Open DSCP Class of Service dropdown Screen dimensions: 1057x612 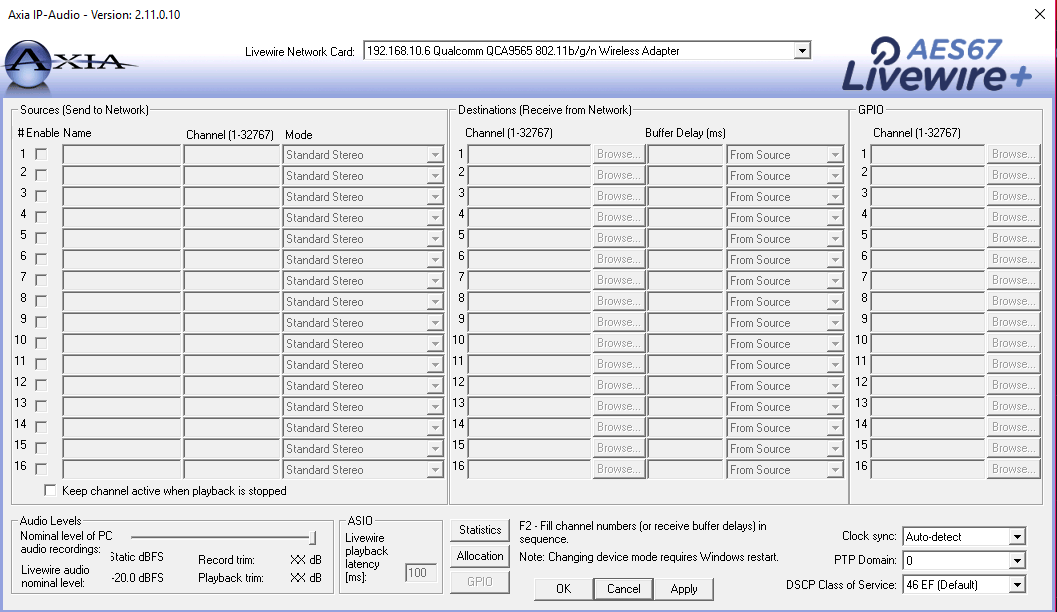click(1017, 585)
